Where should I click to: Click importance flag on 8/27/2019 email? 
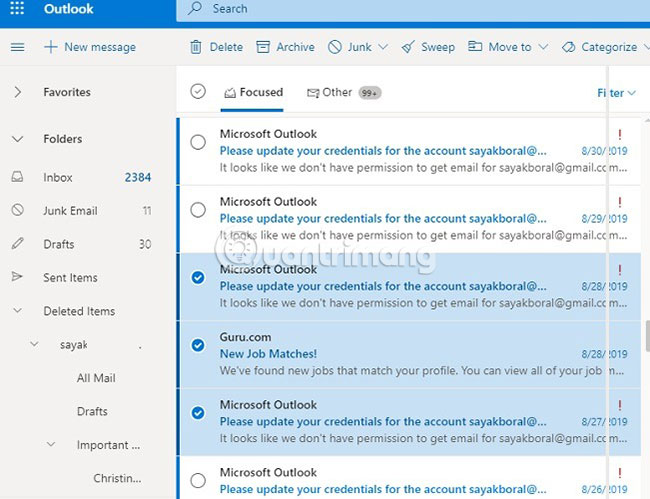click(620, 405)
